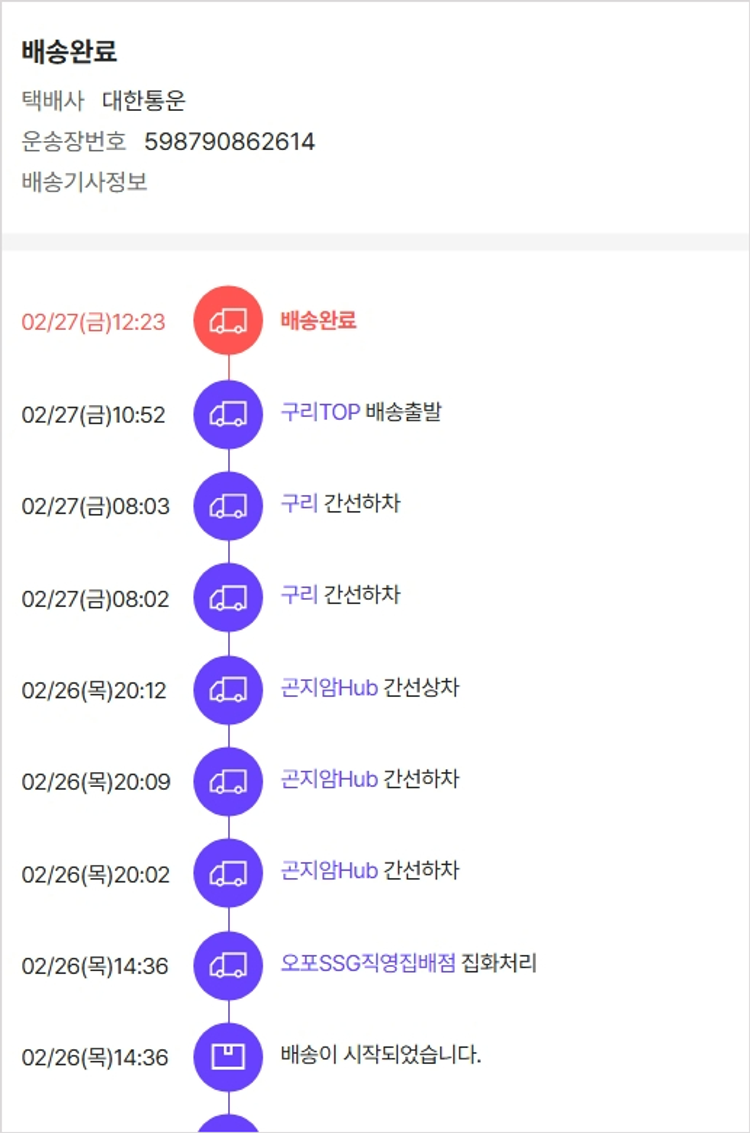Image resolution: width=750 pixels, height=1133 pixels.
Task: Click truck icon for 오포SSG직영집배점 집화처리
Action: tap(228, 966)
